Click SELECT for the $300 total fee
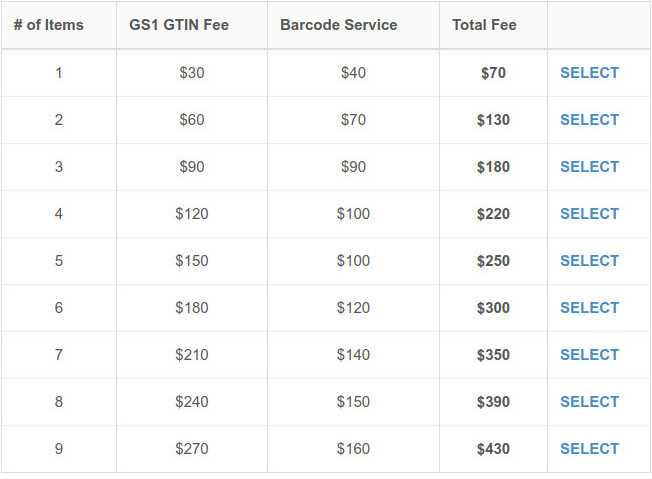The height and width of the screenshot is (479, 652). pos(589,308)
